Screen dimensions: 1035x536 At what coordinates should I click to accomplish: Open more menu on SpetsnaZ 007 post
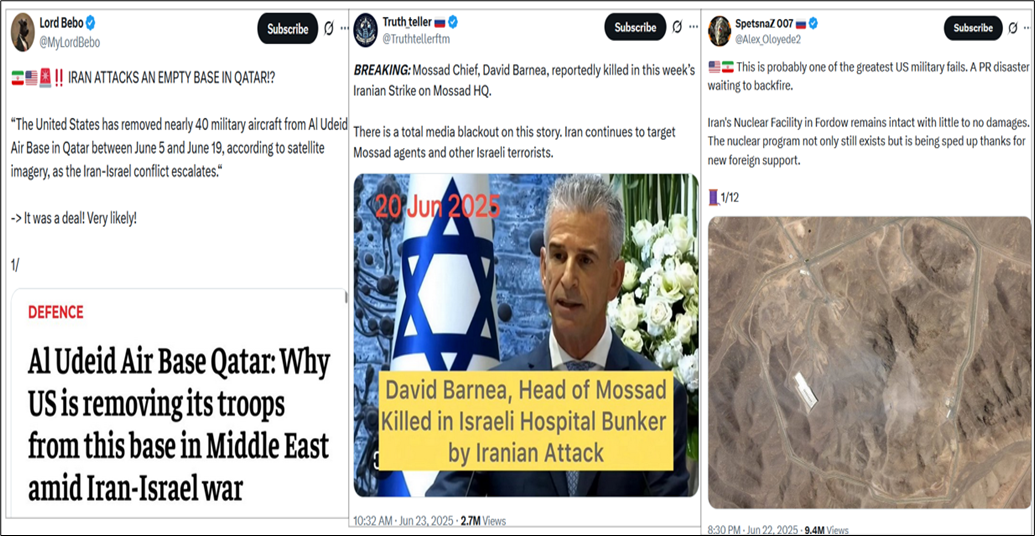[1029, 28]
